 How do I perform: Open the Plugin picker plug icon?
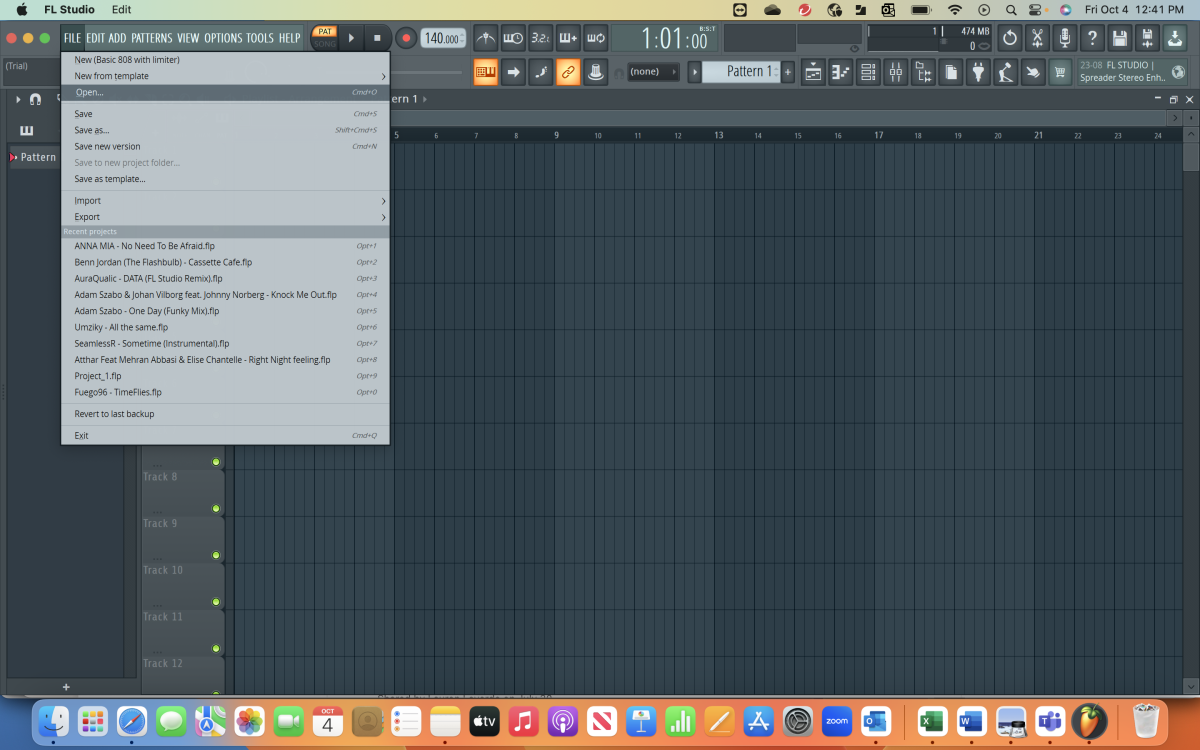(978, 71)
